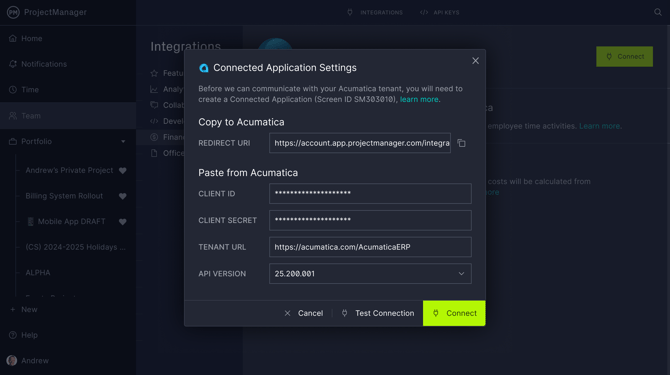Unfavorite Andrew's Private Project heart
This screenshot has width=670, height=375.
[123, 170]
